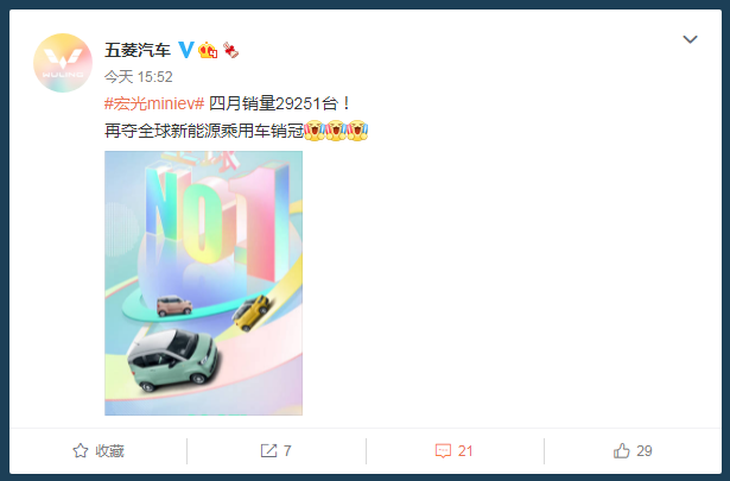Click the thumbs-up like icon
Screen dimensions: 730x481
click(x=621, y=451)
